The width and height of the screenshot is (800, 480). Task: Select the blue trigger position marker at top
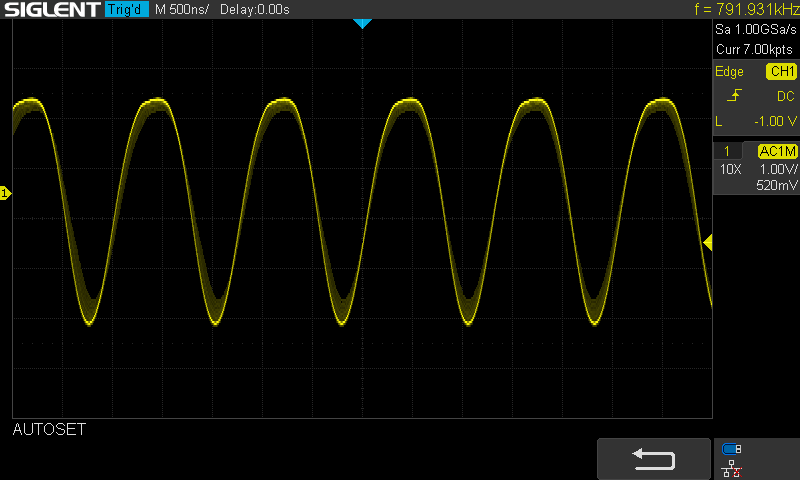(363, 23)
